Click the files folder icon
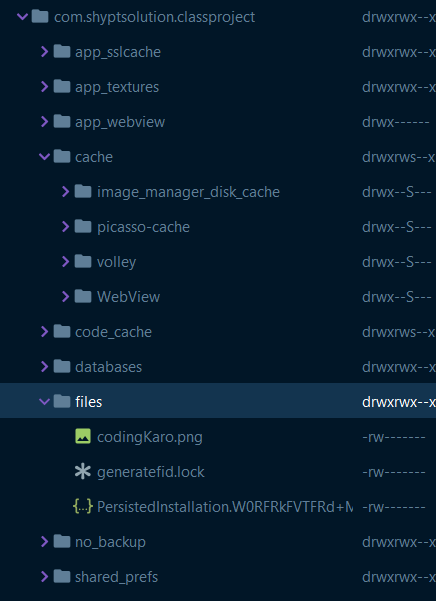This screenshot has width=436, height=601. (62, 401)
